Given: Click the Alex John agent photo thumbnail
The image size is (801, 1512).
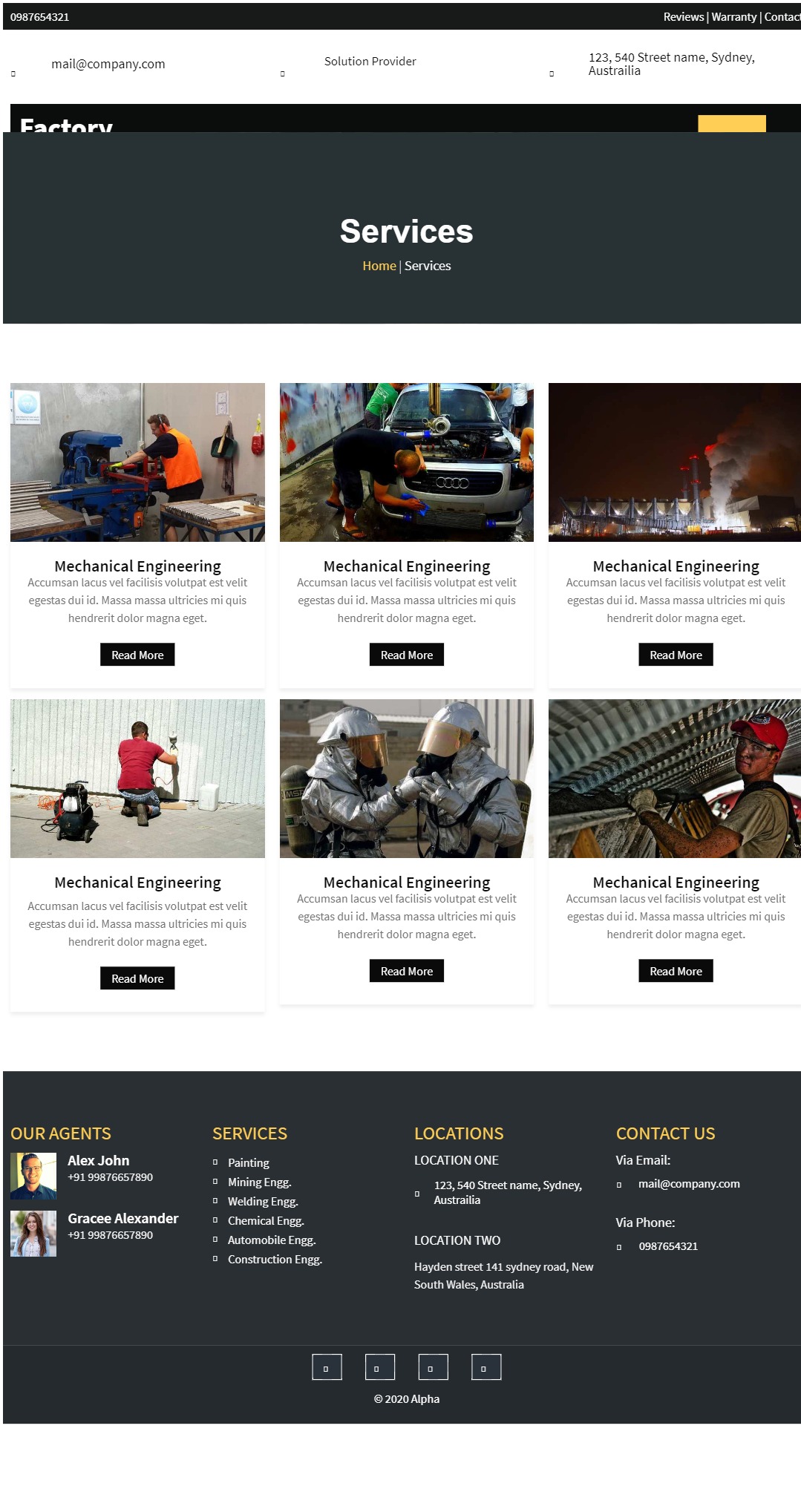Looking at the screenshot, I should click(x=33, y=1176).
